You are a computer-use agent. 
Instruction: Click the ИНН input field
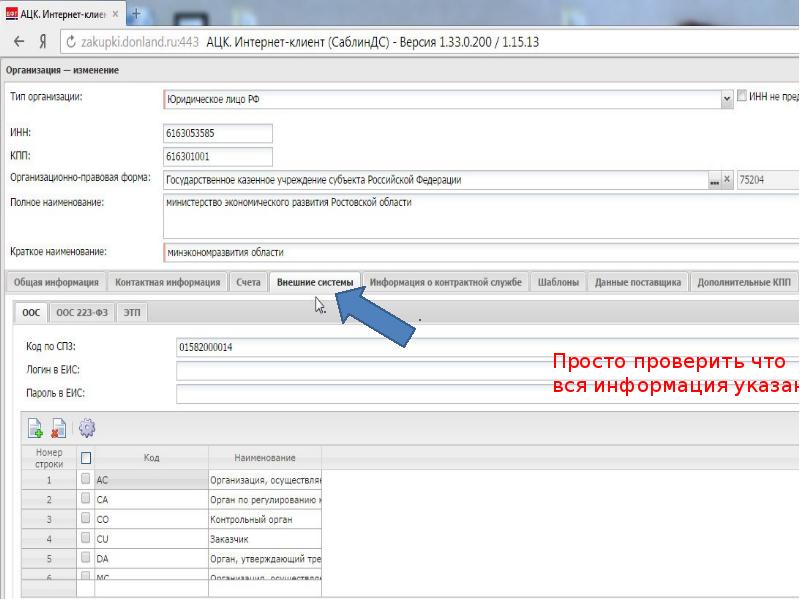(x=218, y=133)
